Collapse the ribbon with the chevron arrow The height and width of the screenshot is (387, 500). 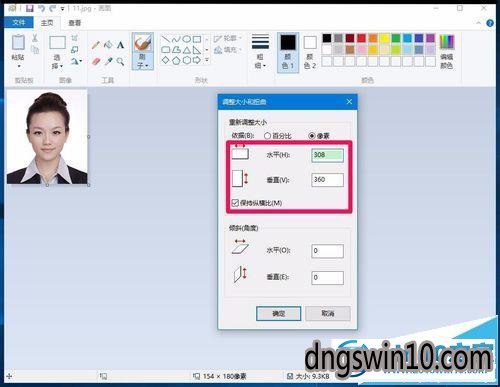tap(479, 23)
